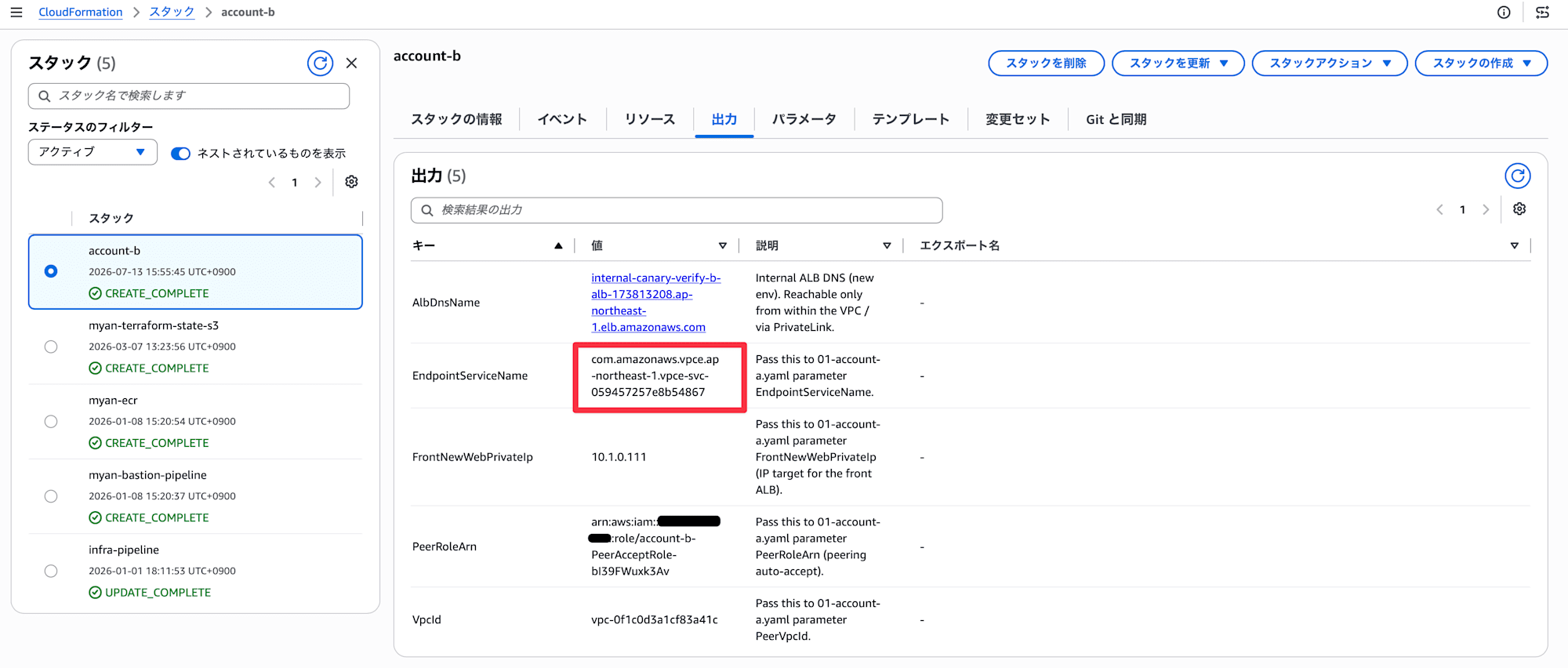
Task: Click EndpointServiceName key cell
Action: point(470,376)
